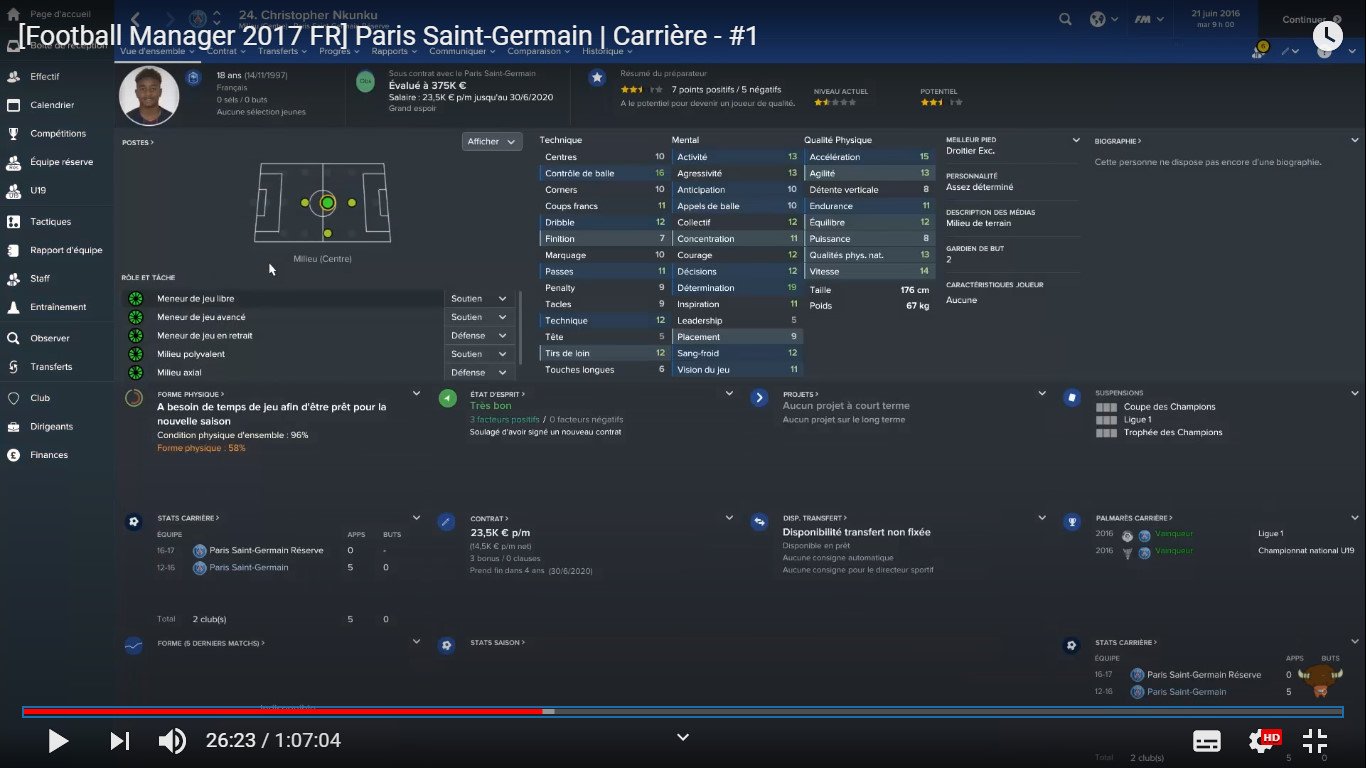Image resolution: width=1366 pixels, height=768 pixels.
Task: Open the Contrat tab menu
Action: coord(225,51)
